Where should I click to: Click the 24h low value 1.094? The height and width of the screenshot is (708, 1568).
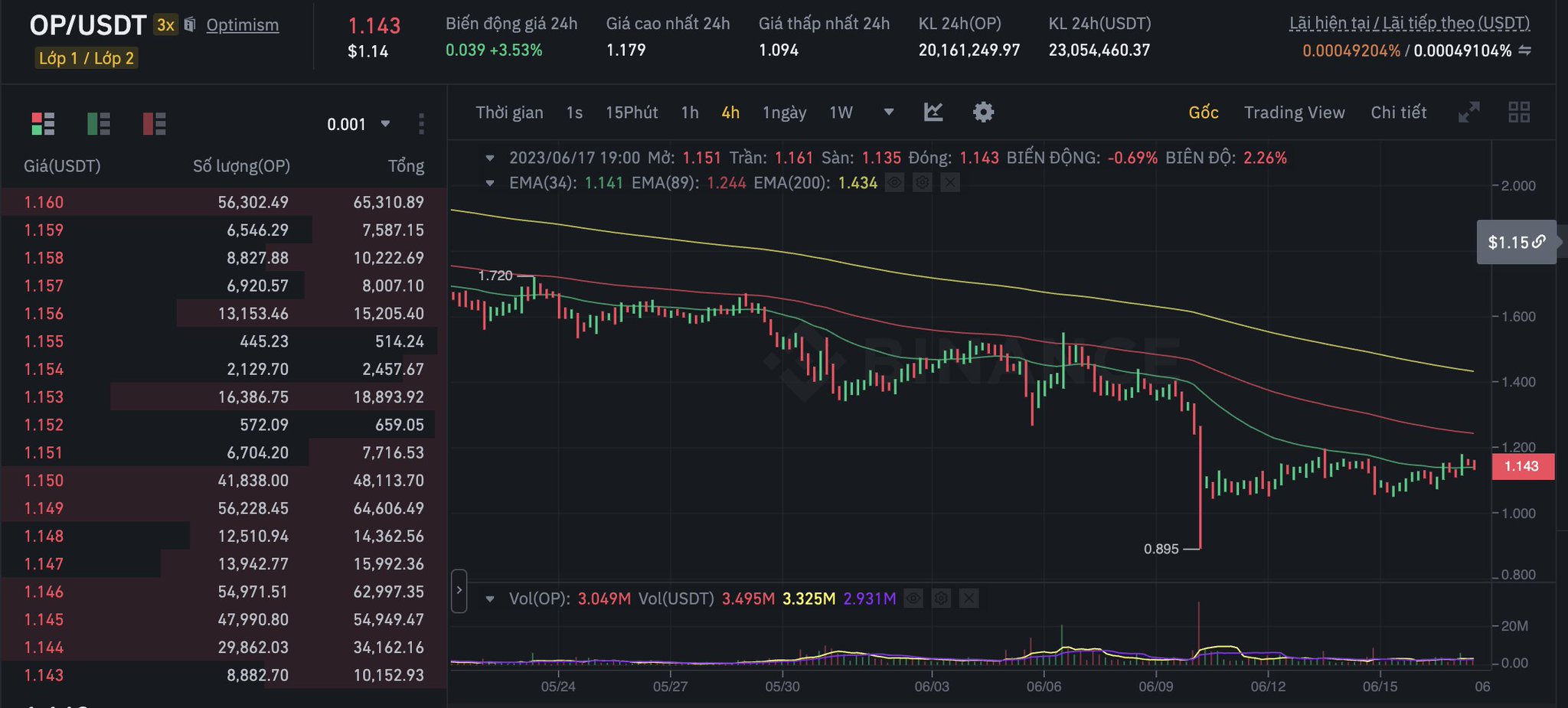pyautogui.click(x=779, y=50)
